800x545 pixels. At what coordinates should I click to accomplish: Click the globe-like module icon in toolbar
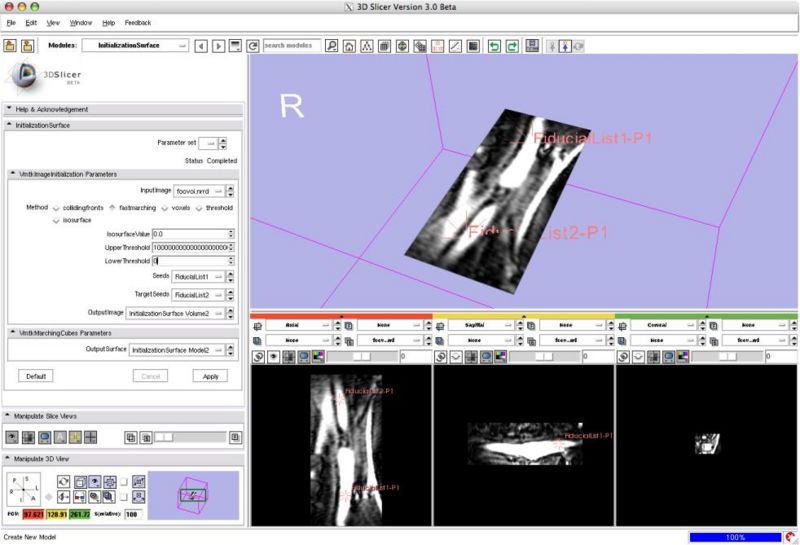(402, 46)
